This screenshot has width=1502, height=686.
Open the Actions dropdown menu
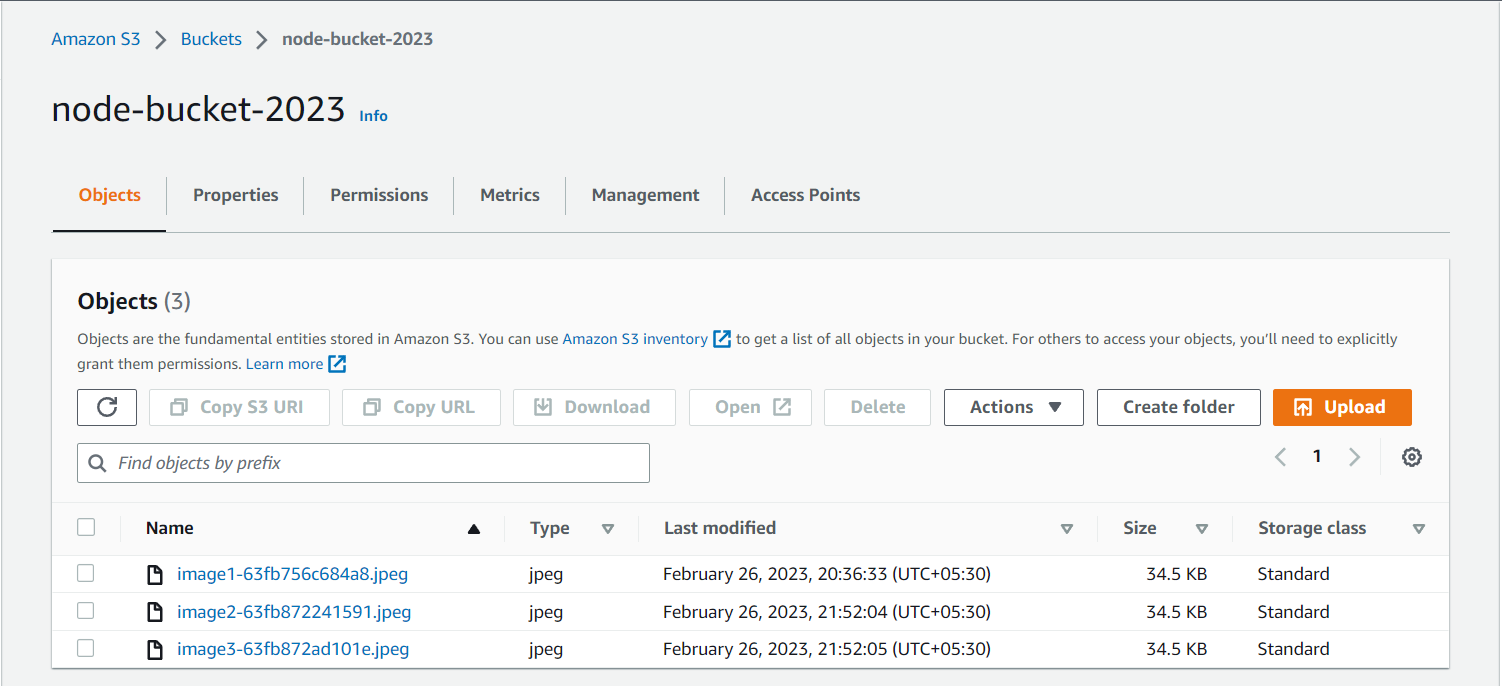(1014, 407)
